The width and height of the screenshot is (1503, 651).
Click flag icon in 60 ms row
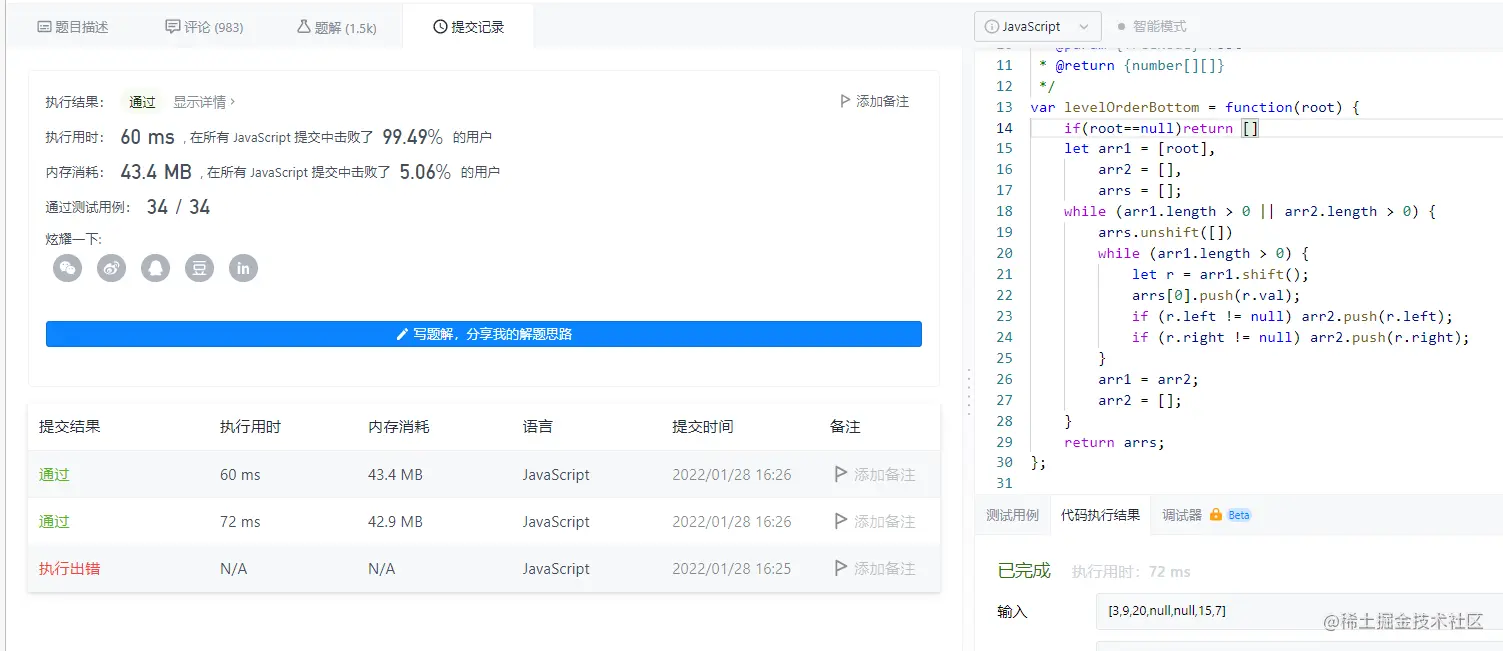coord(841,475)
